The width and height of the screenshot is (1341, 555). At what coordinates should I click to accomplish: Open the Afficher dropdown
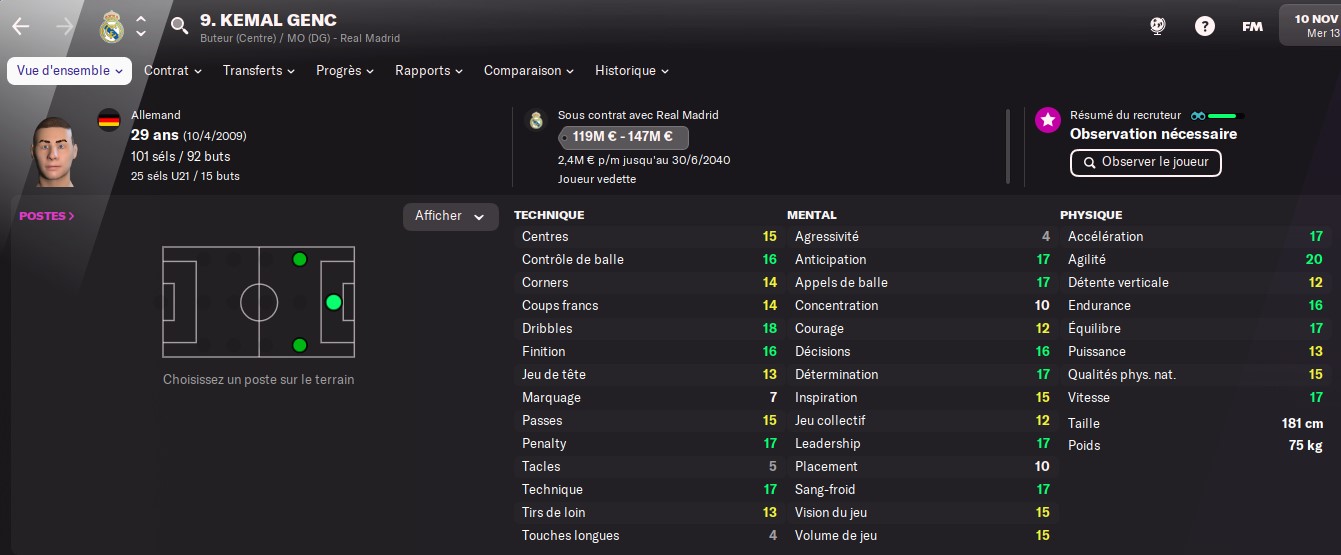point(450,216)
